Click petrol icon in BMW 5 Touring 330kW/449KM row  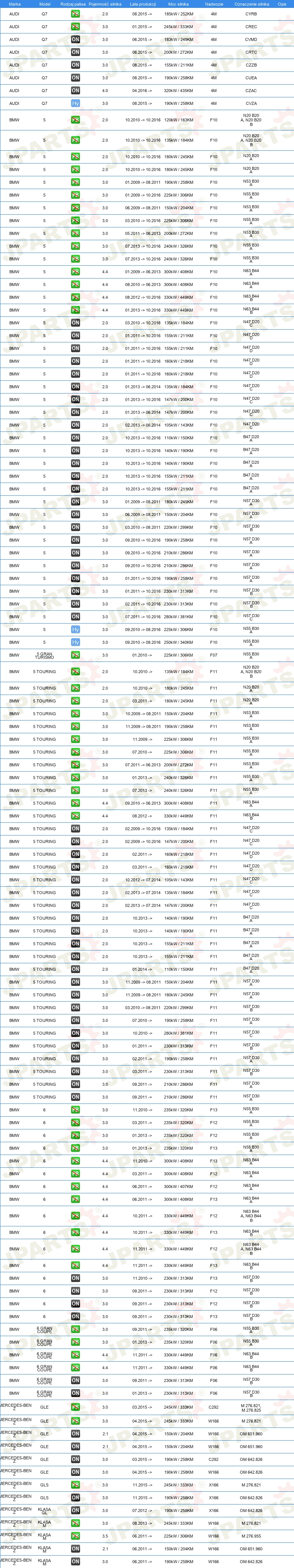coord(76,816)
